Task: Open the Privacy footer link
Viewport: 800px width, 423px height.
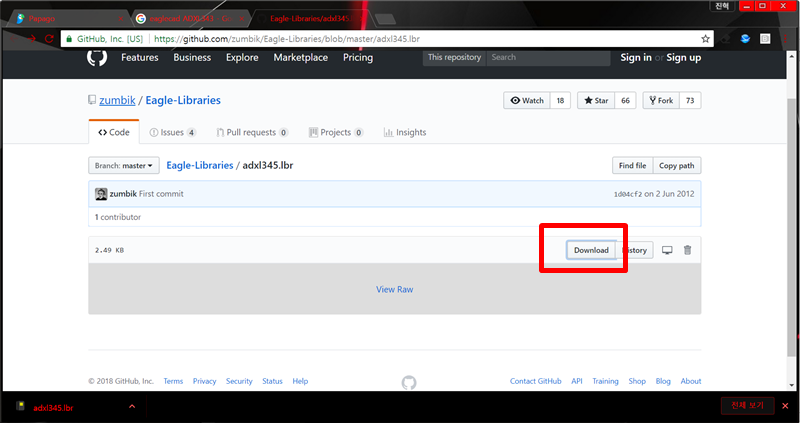Action: point(205,381)
